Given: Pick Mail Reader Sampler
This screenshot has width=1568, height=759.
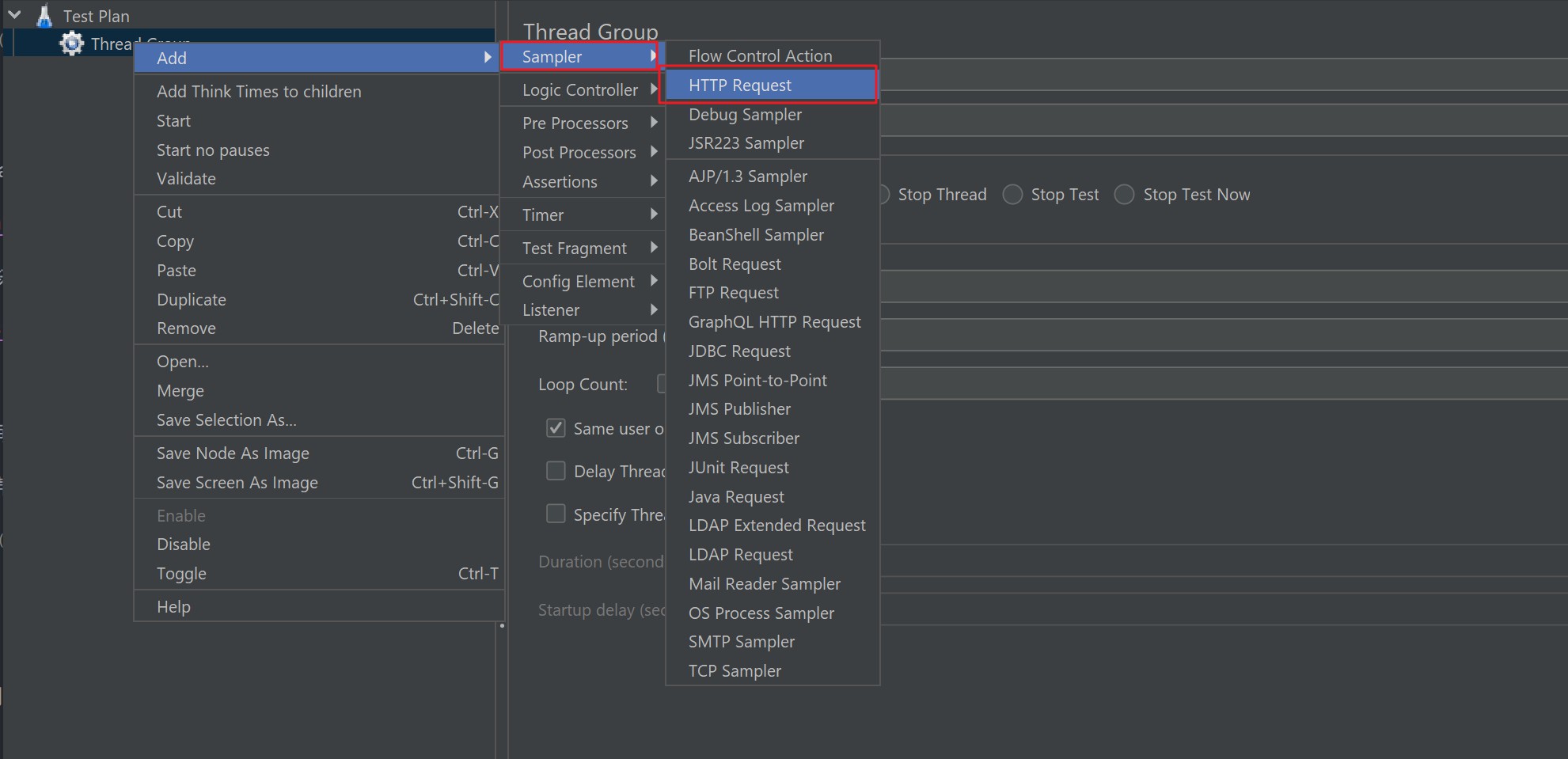Looking at the screenshot, I should 773,583.
